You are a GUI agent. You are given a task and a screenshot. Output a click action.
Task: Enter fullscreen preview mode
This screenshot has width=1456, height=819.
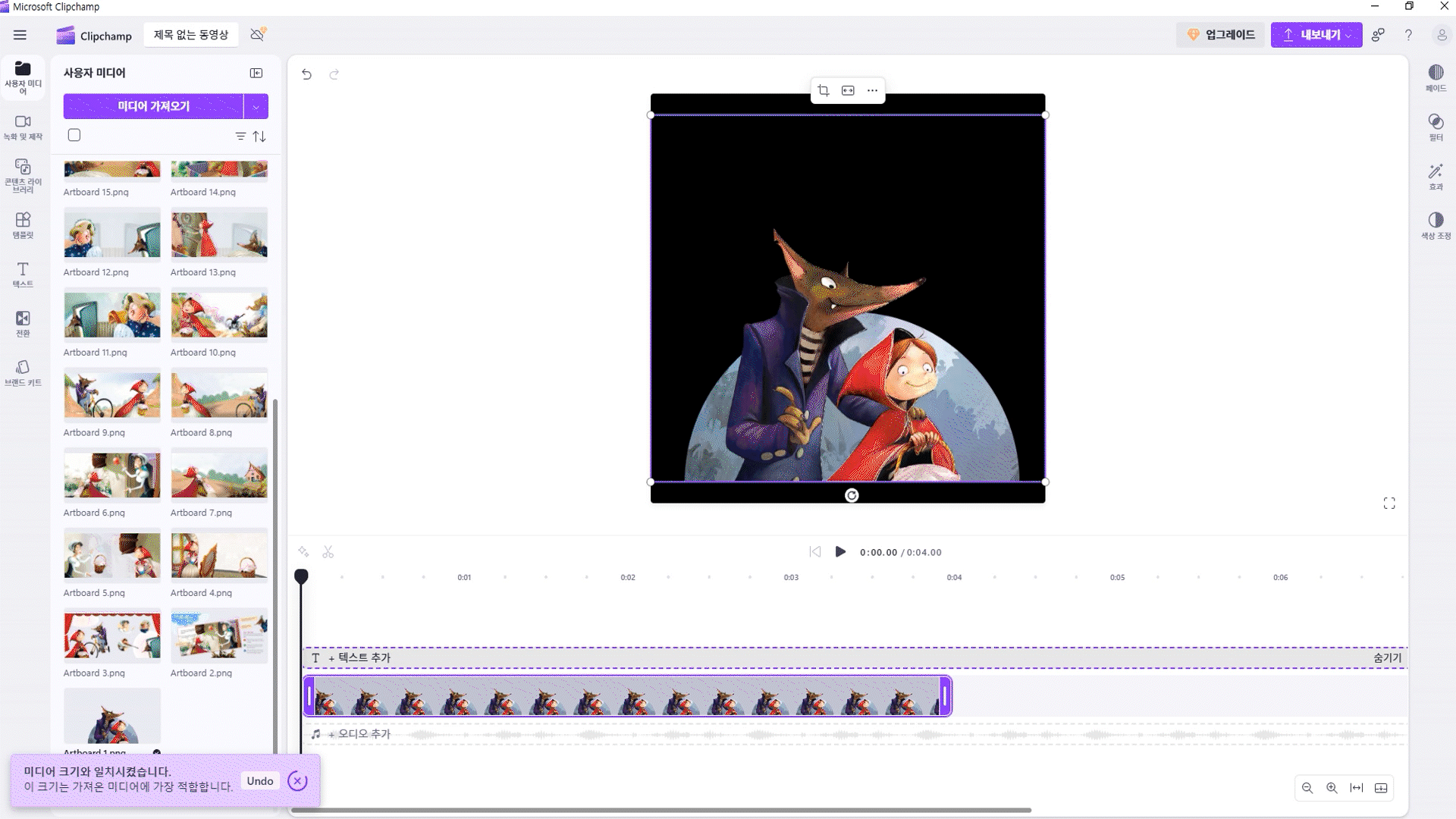[1389, 504]
